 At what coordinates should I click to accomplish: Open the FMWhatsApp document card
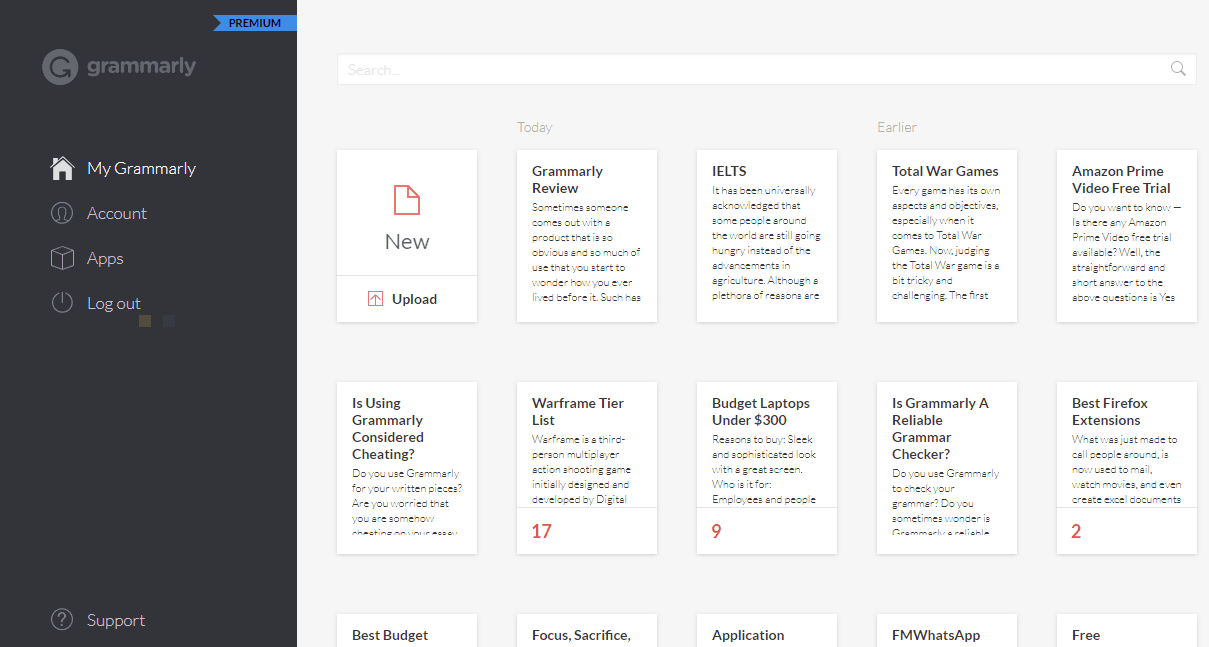point(947,630)
